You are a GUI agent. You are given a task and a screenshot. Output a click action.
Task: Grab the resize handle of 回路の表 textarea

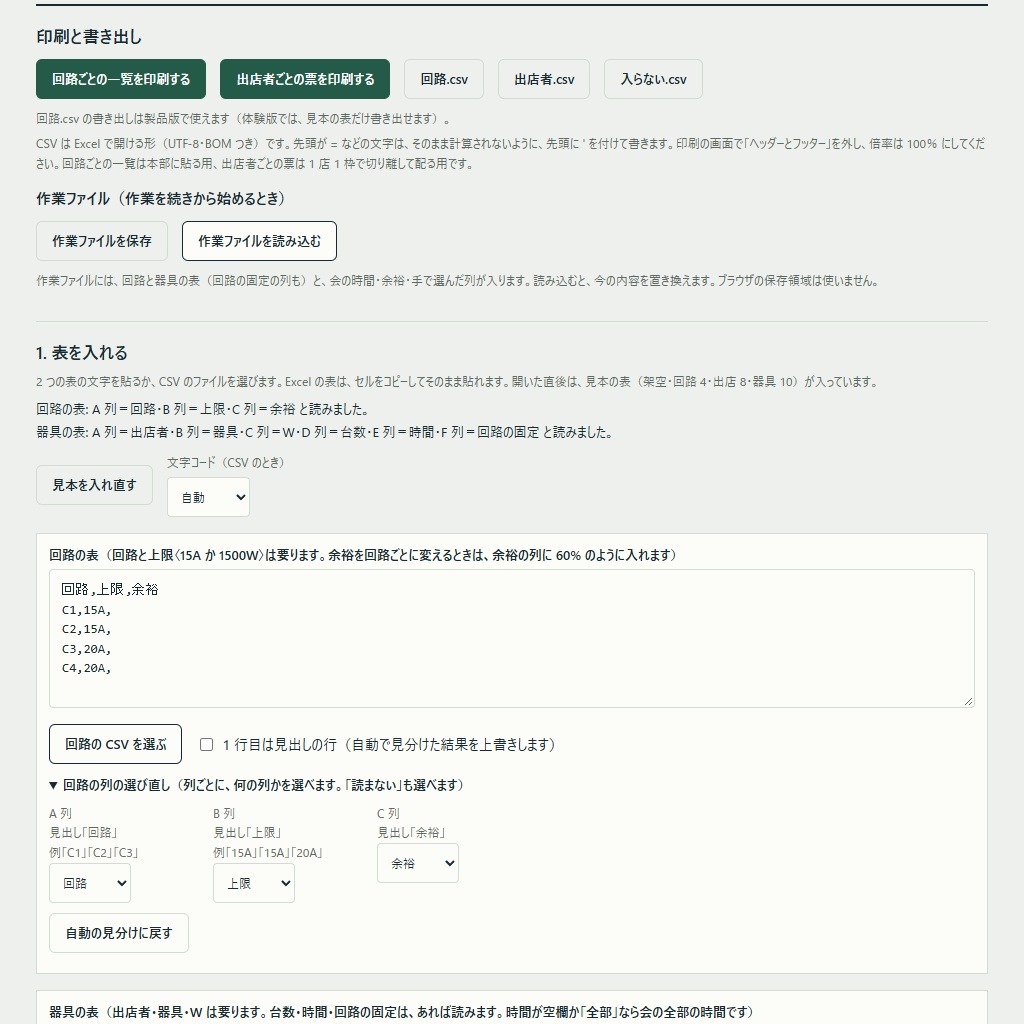pos(968,701)
